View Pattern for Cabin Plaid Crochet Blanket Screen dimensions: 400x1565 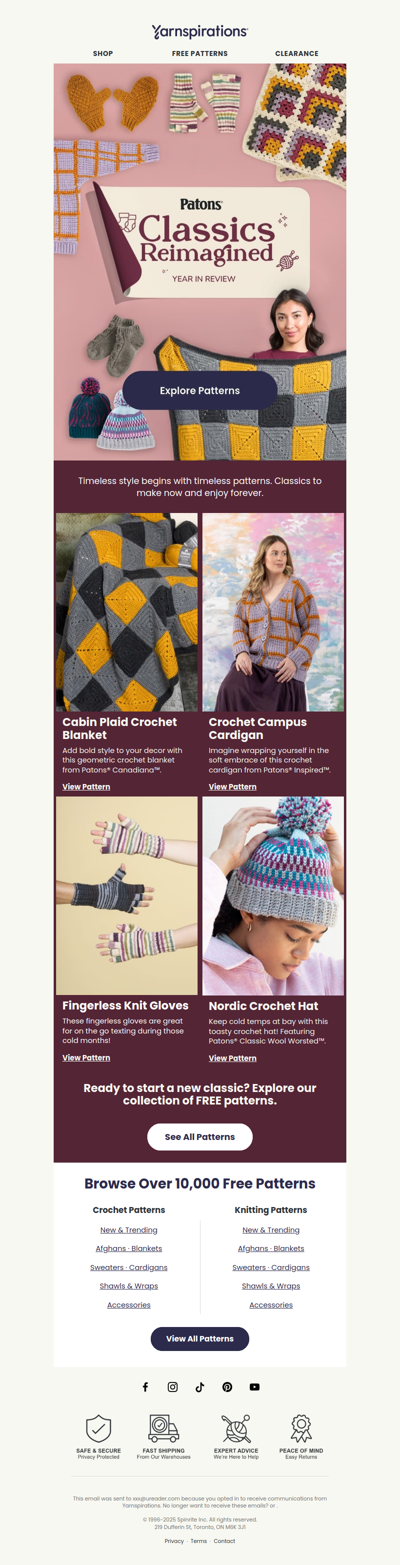pos(86,787)
